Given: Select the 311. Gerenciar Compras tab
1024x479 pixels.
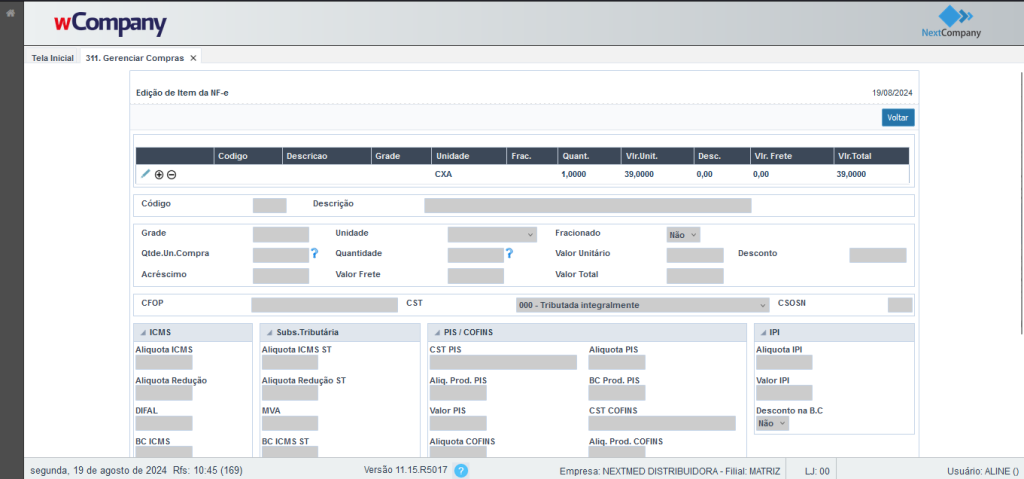Looking at the screenshot, I should tap(135, 58).
